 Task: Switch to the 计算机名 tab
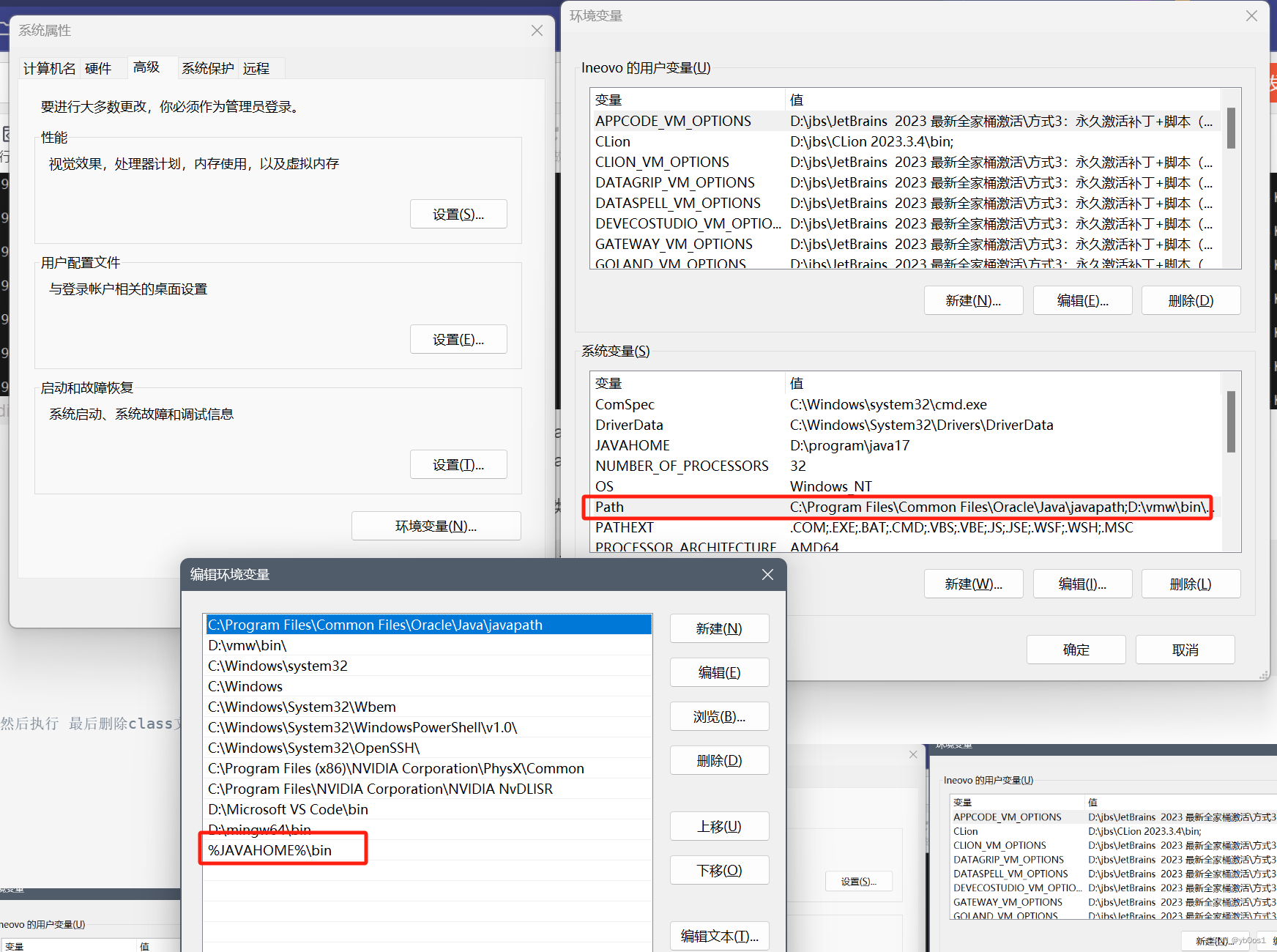tap(49, 68)
